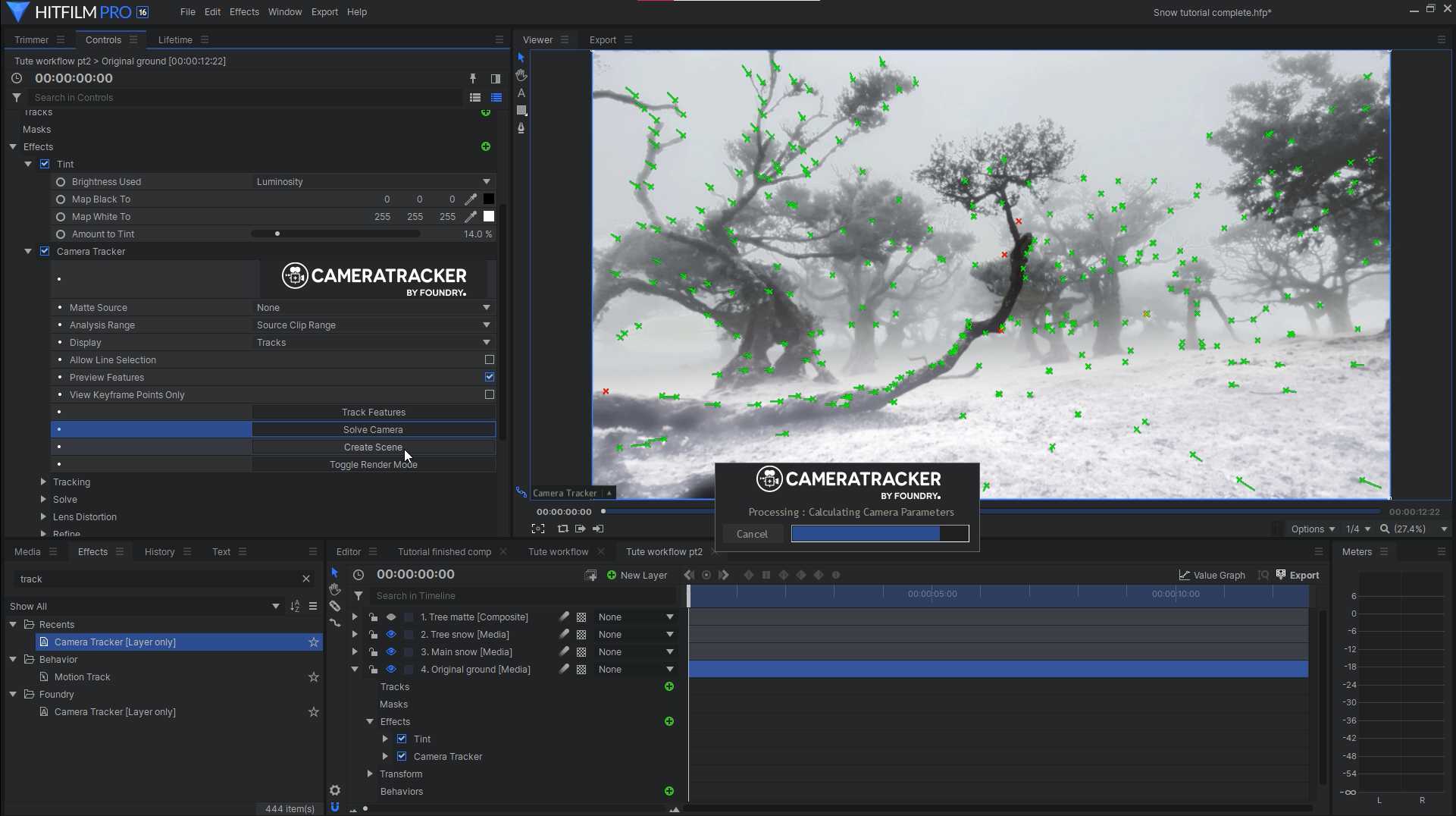Favorite the Motion Track effect
This screenshot has width=1456, height=816.
pyautogui.click(x=313, y=677)
